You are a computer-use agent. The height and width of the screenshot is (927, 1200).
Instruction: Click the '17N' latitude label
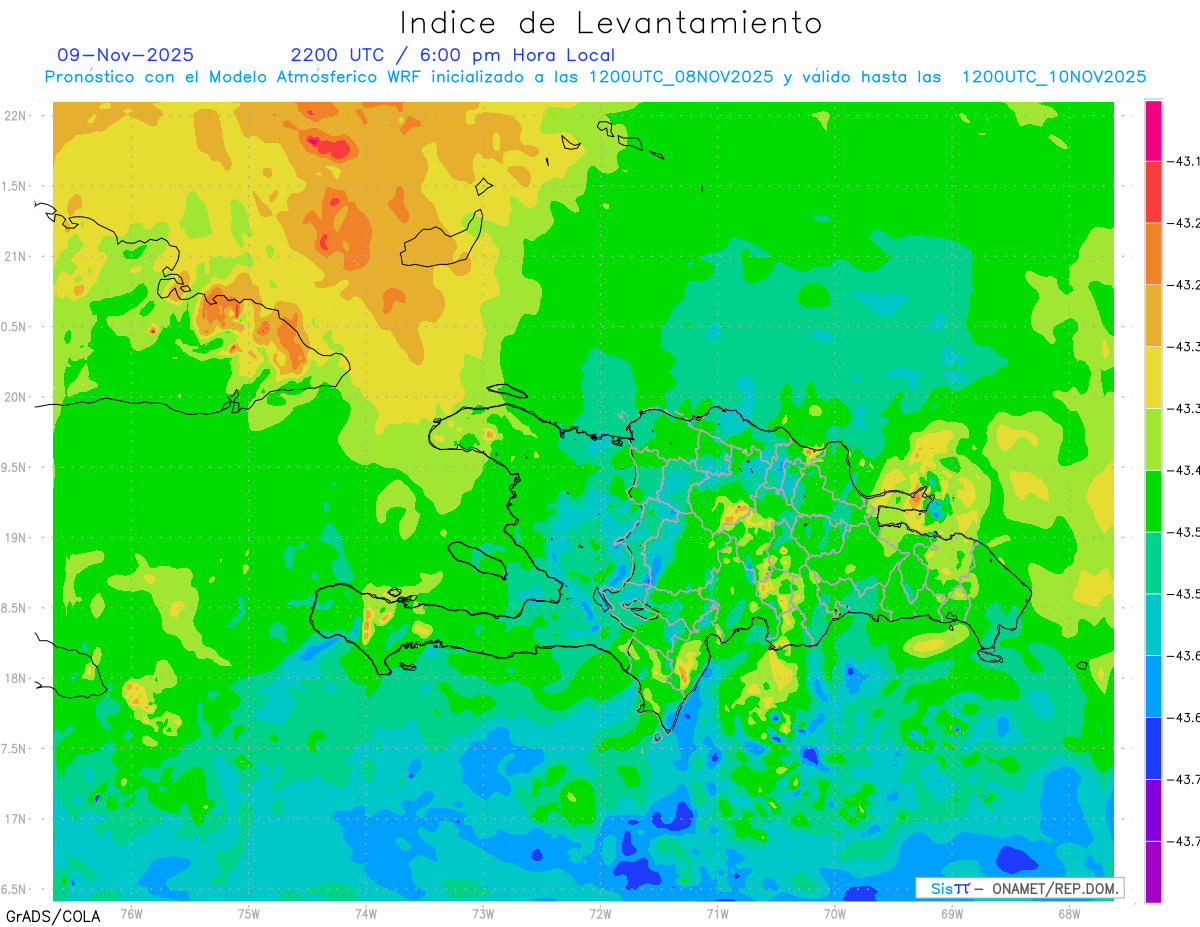tap(17, 819)
